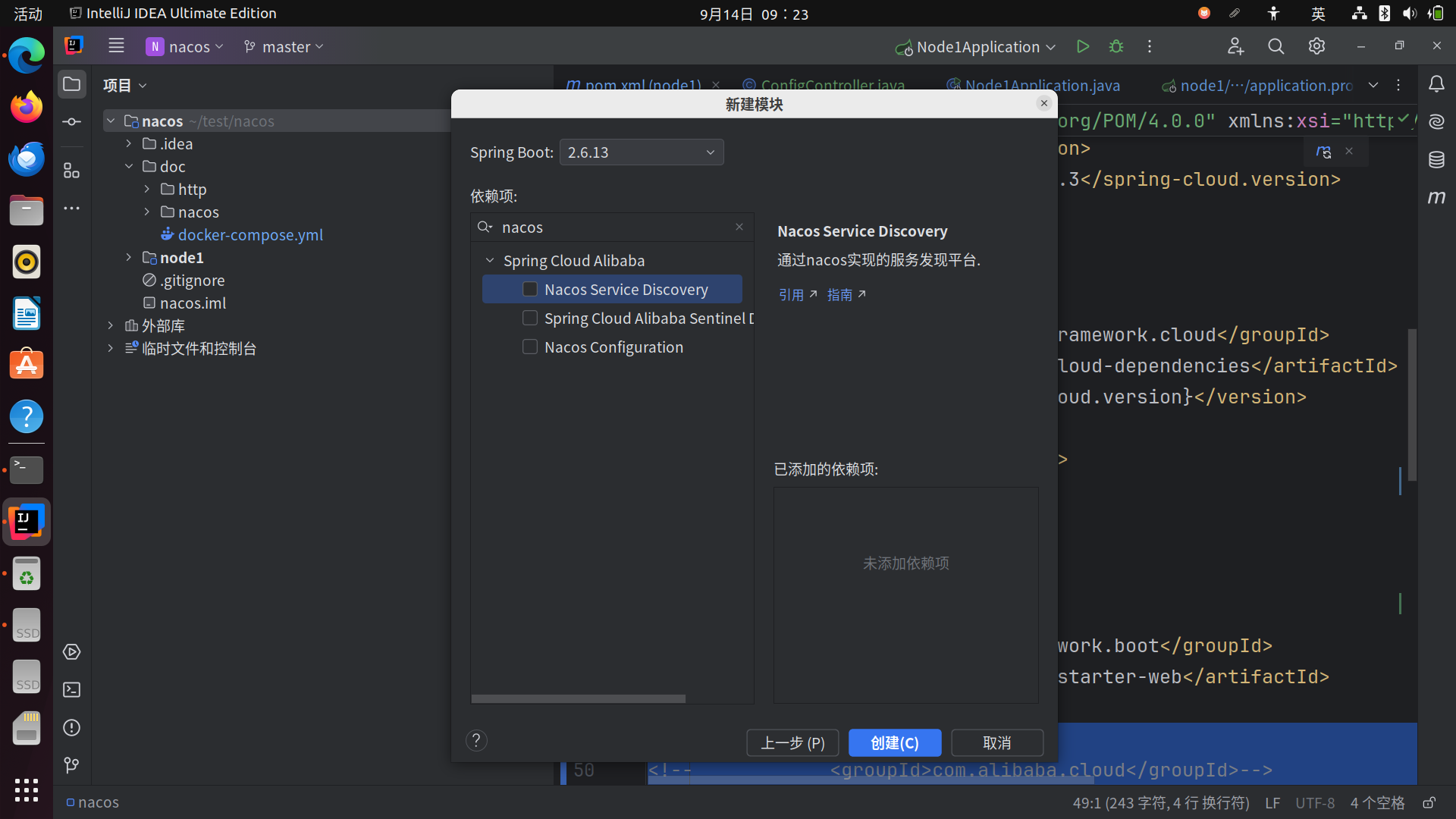Enable the Nacos Configuration dependency
Viewport: 1456px width, 819px height.
530,347
